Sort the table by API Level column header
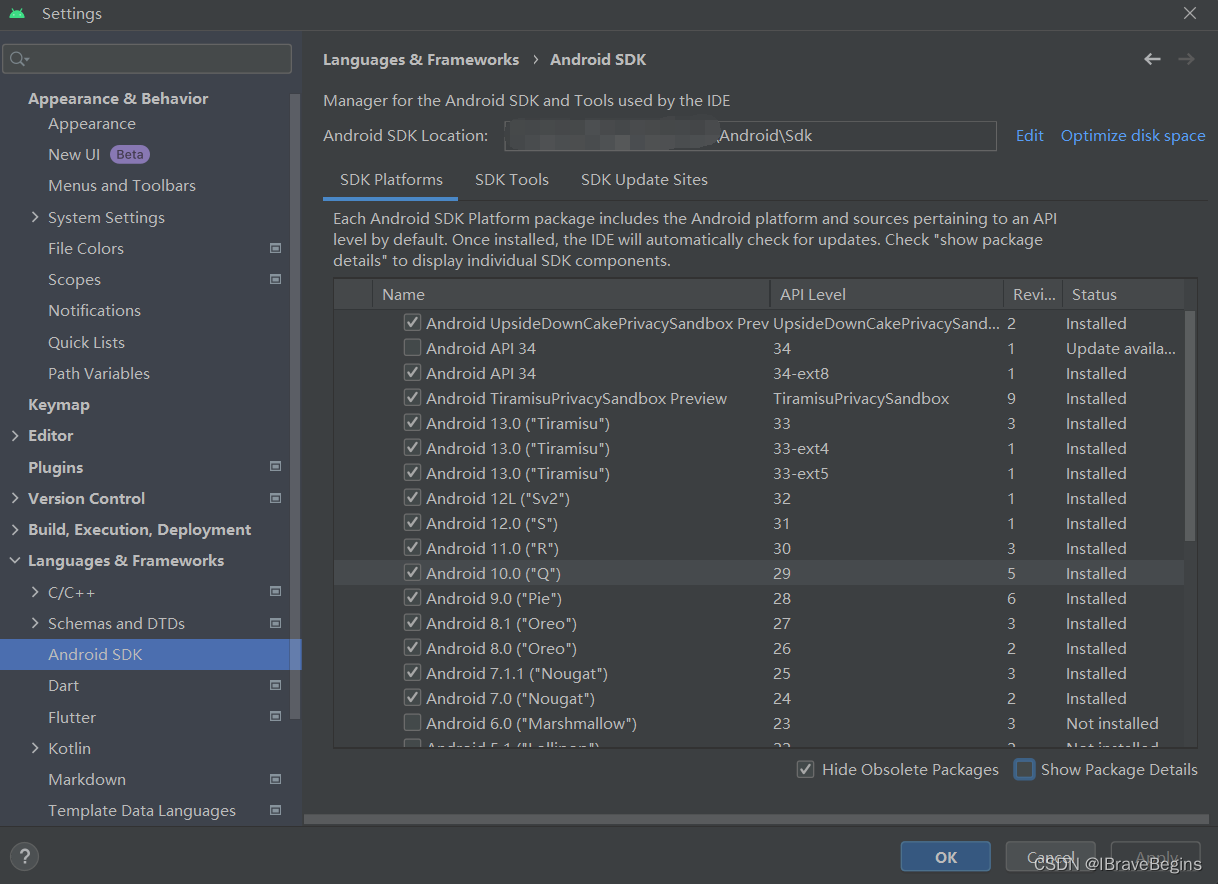Screen dimensions: 1218x884 pyautogui.click(x=886, y=294)
